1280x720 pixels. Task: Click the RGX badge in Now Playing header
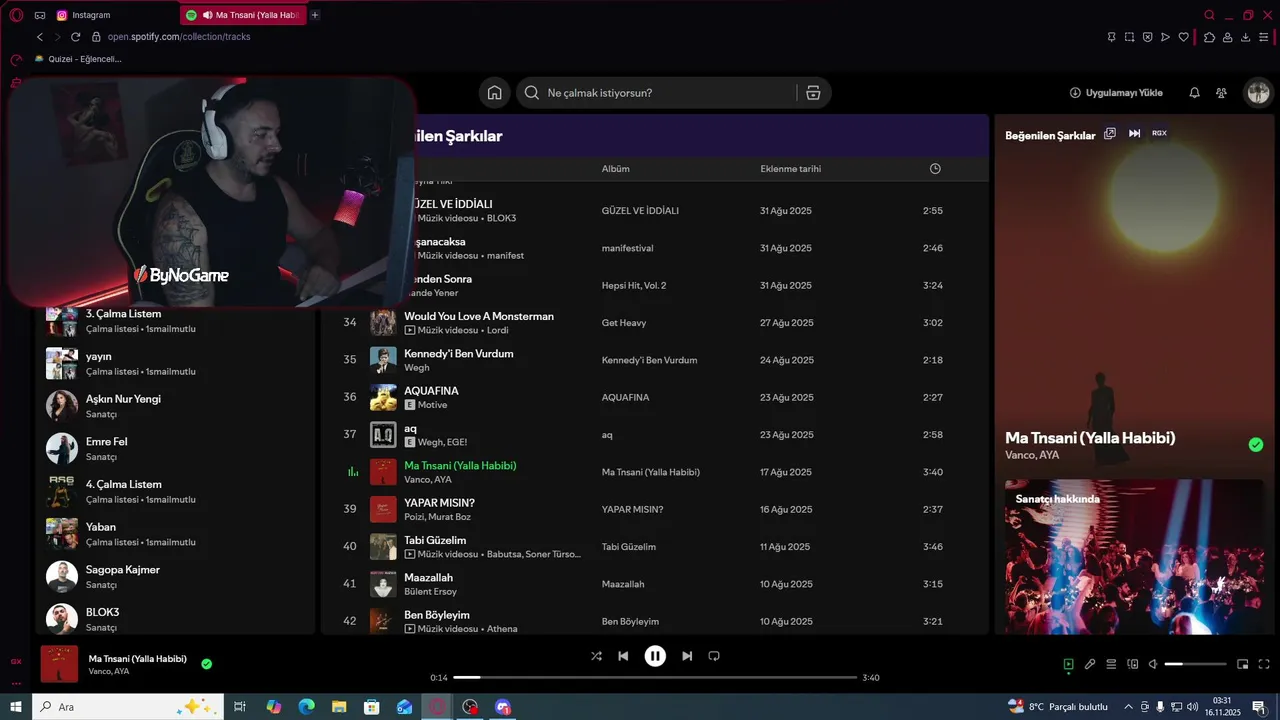[1159, 133]
